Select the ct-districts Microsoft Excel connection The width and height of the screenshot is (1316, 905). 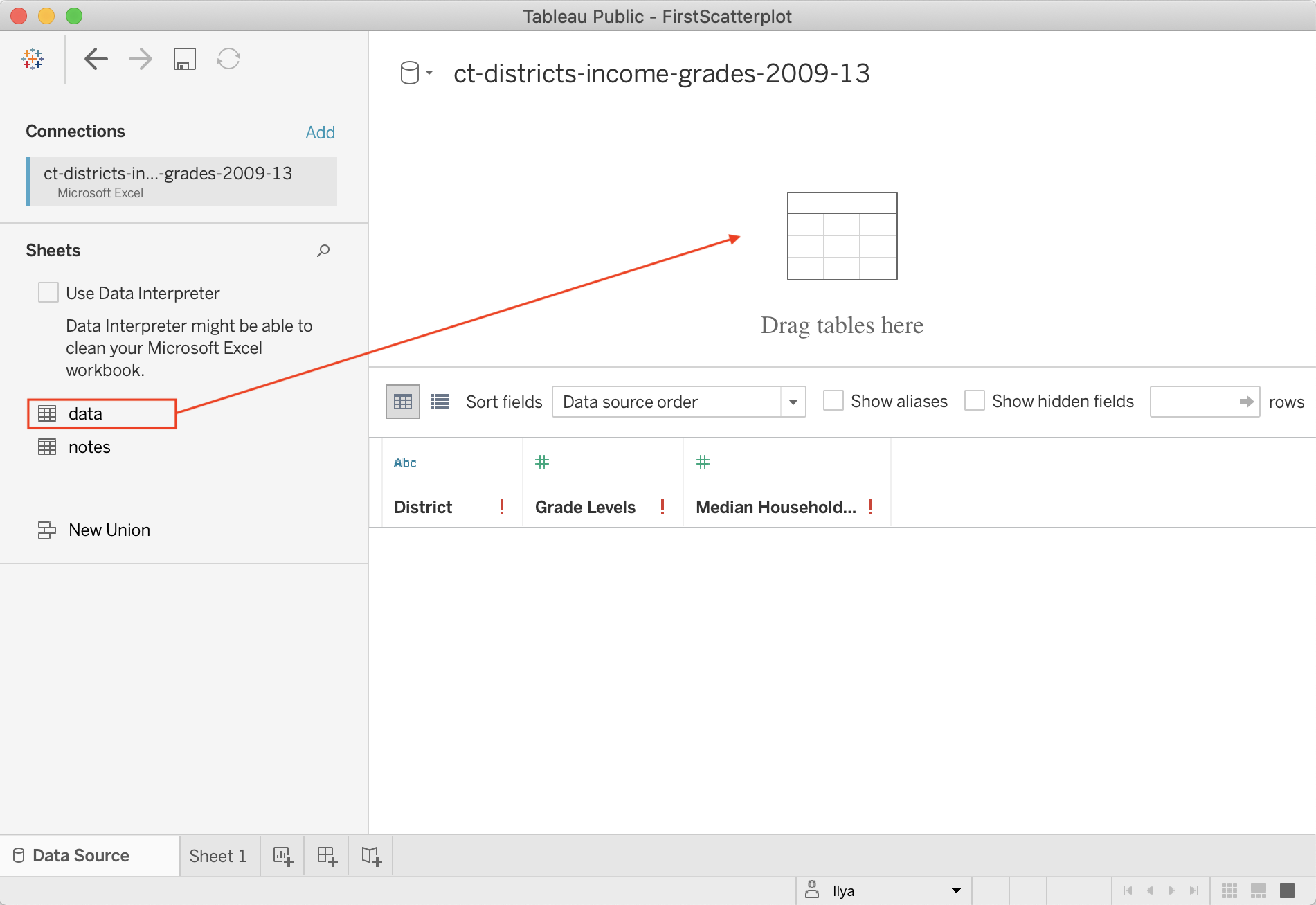pos(181,181)
